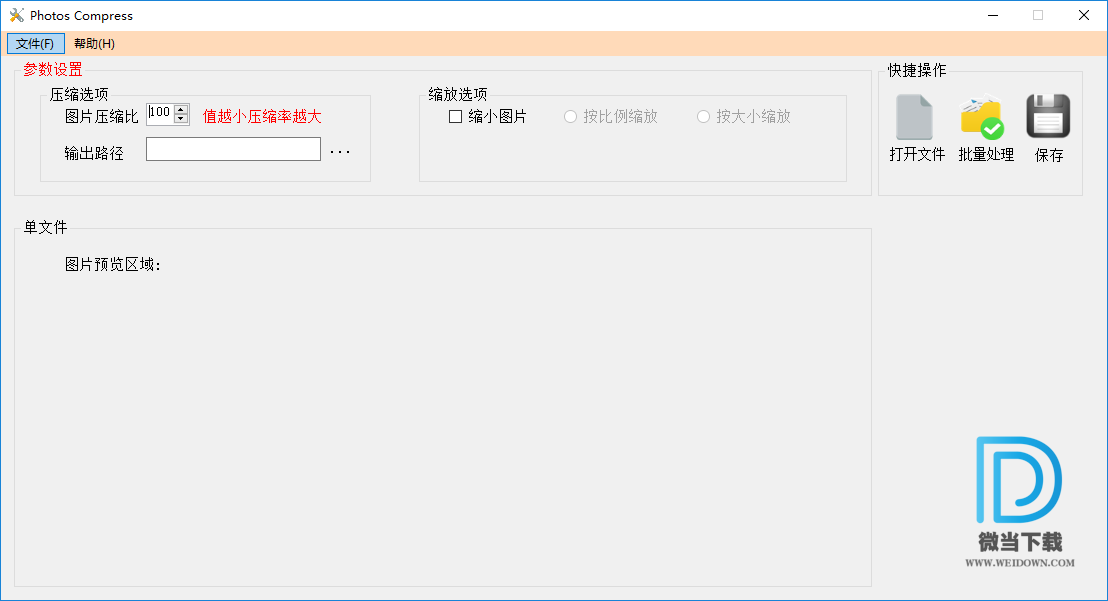
Task: Minimize the Photos Compress window
Action: 993,15
